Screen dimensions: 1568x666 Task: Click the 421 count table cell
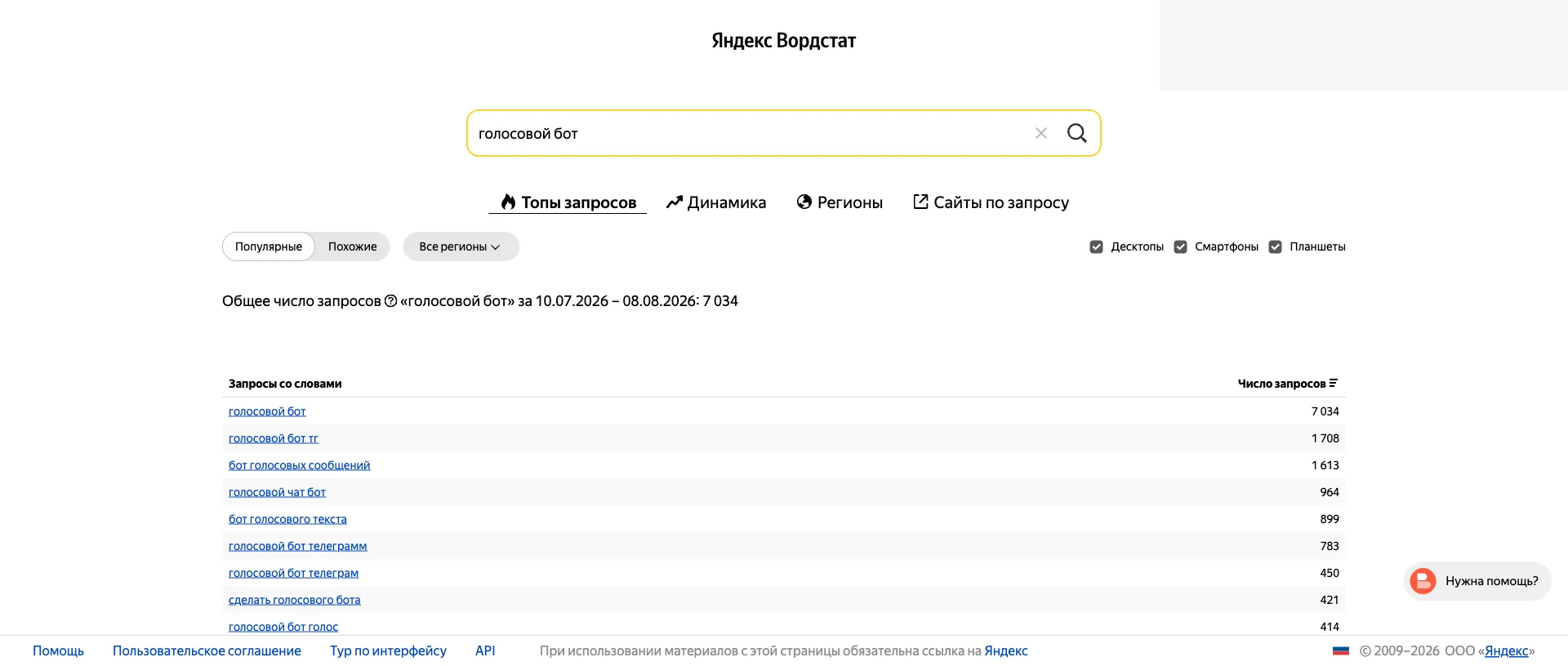coord(1330,600)
